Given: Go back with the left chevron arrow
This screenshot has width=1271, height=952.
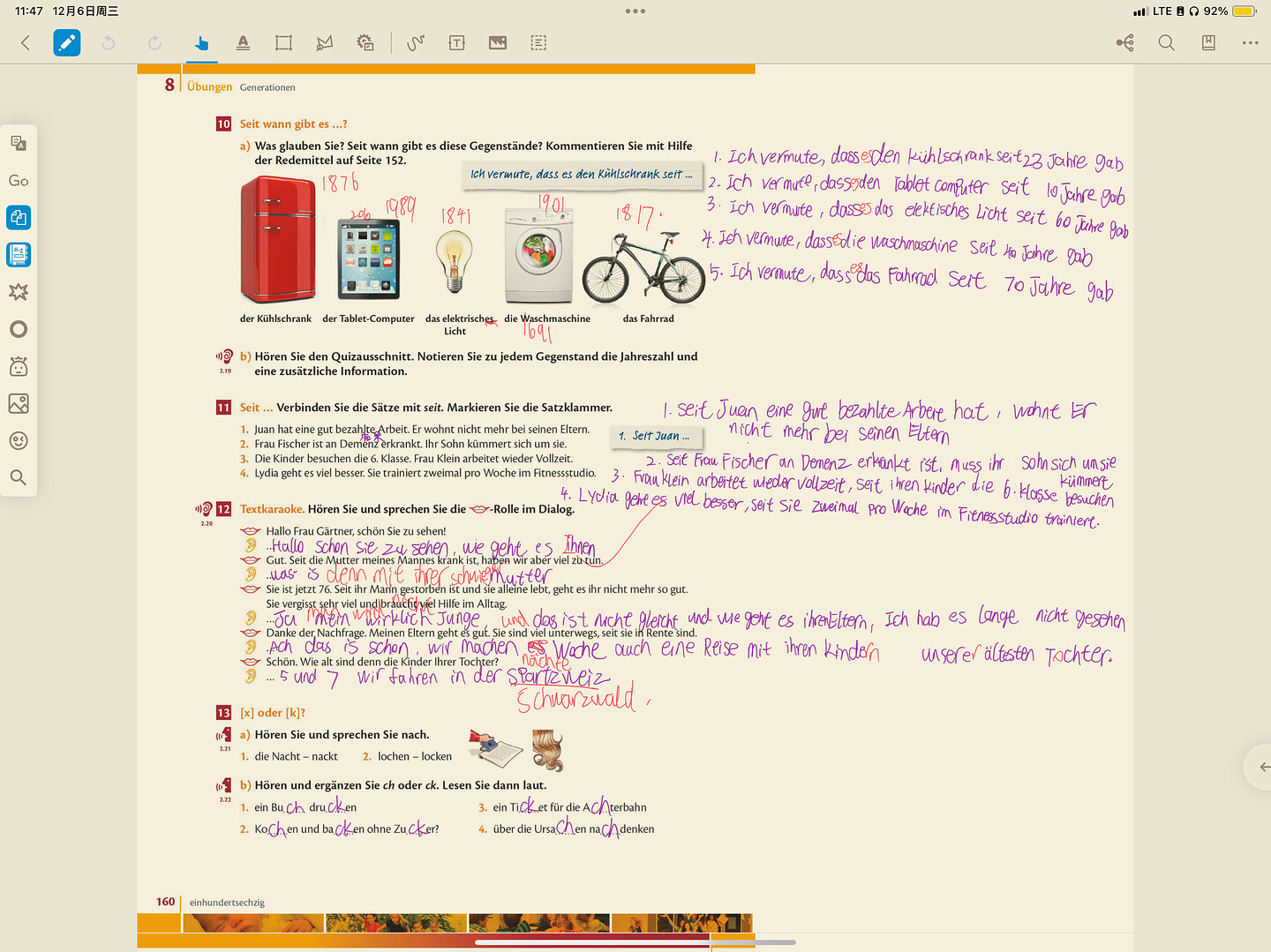Looking at the screenshot, I should tap(26, 42).
